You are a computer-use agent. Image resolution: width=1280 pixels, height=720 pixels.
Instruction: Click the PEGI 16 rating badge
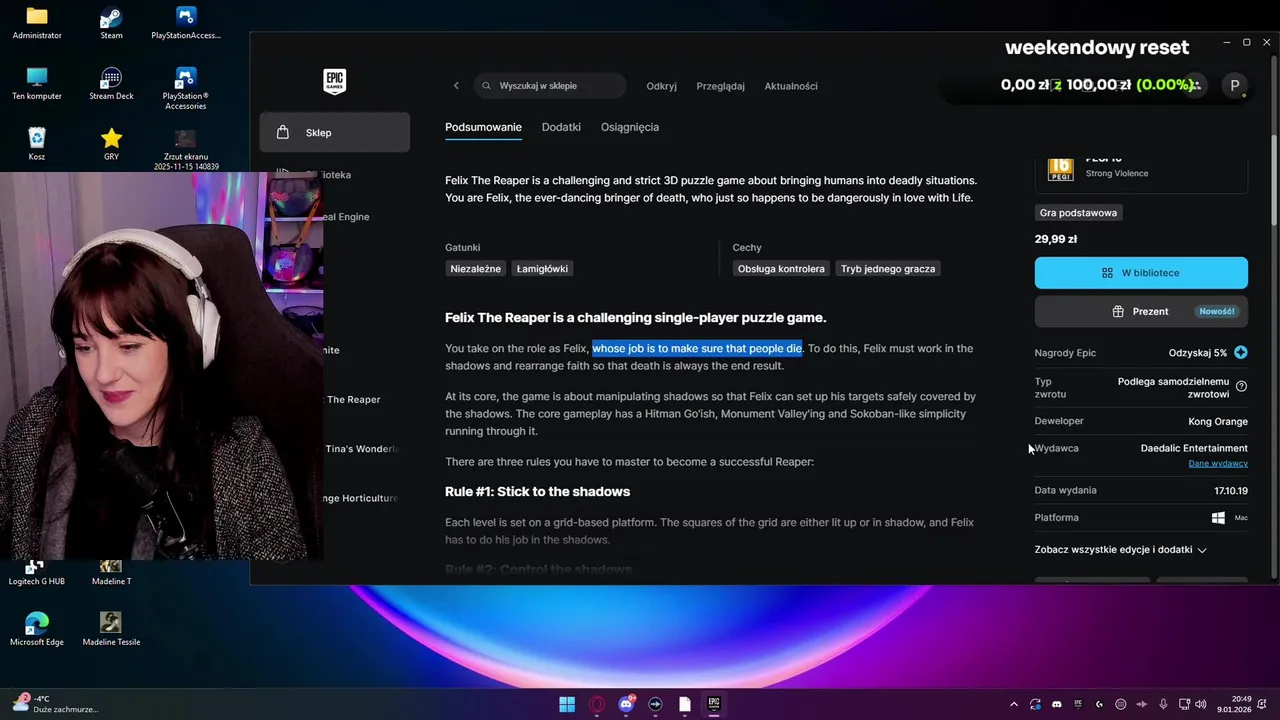tap(1060, 168)
